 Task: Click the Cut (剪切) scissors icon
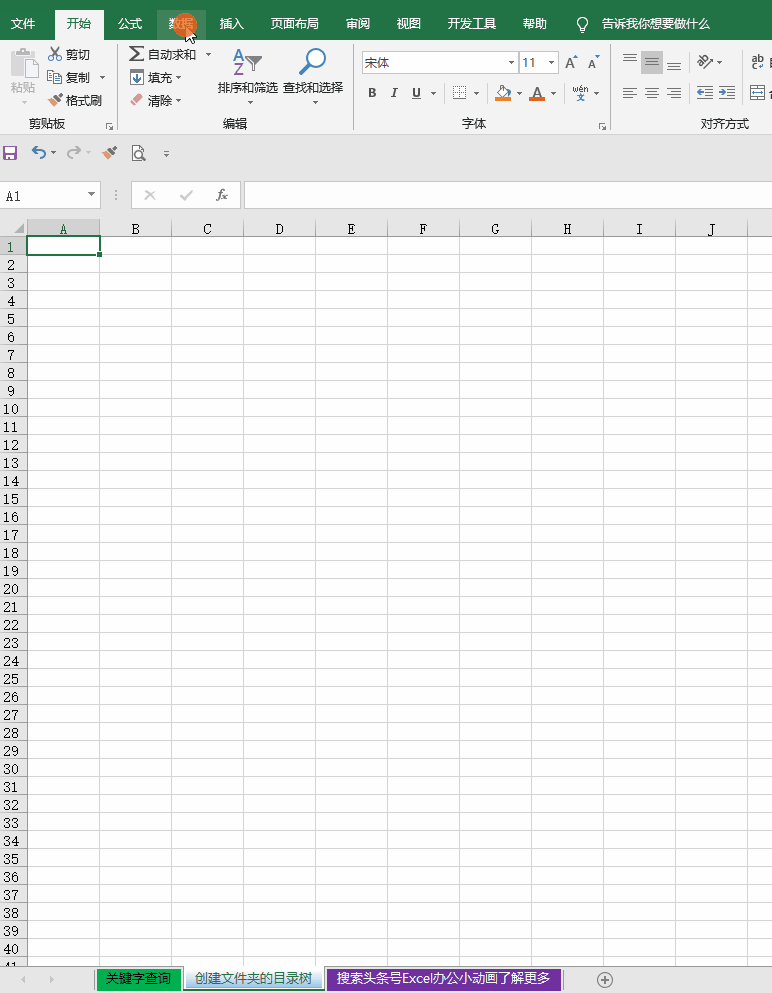(x=55, y=54)
